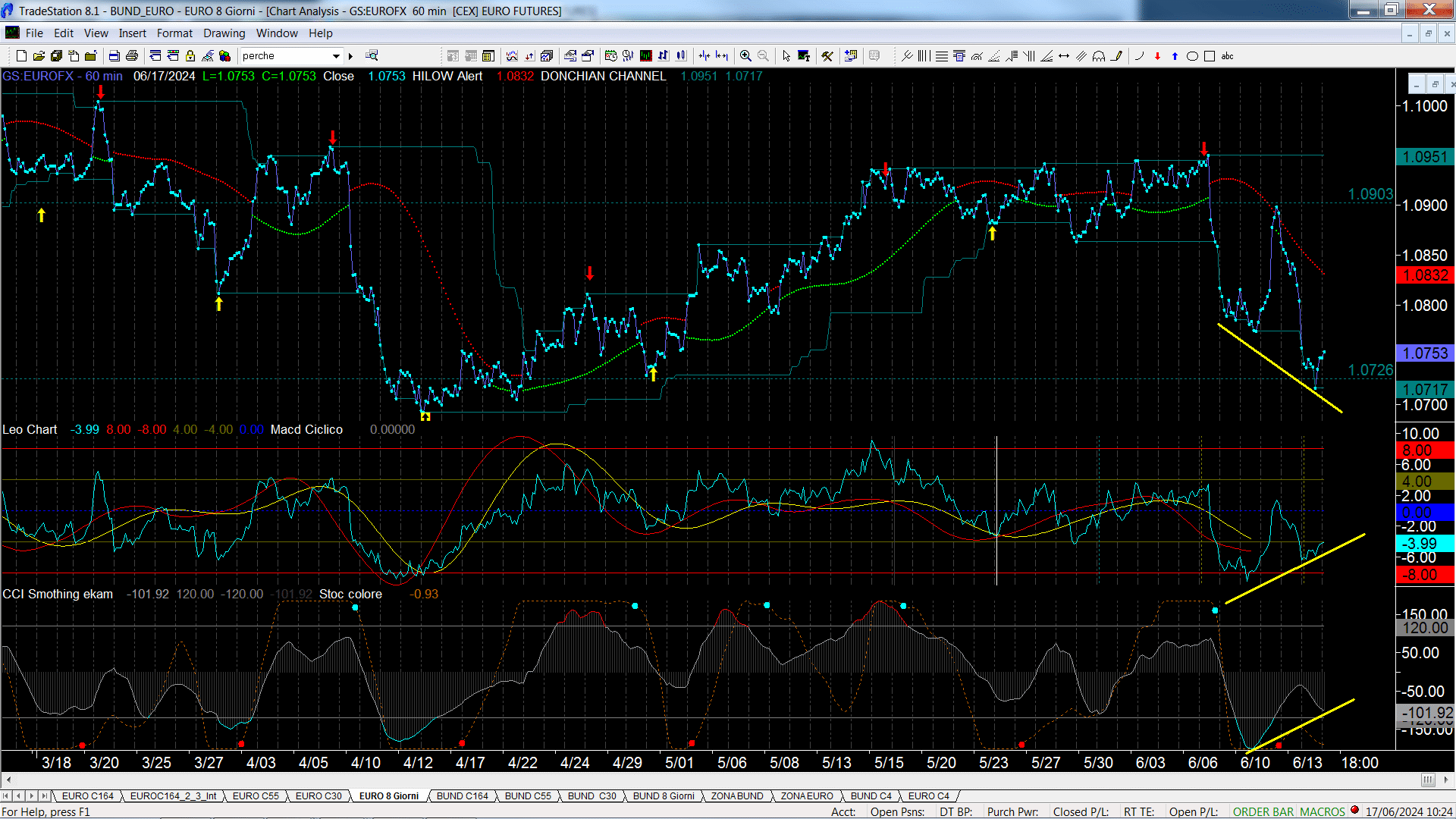Create a new window with the New icon
1456x819 pixels.
tap(21, 56)
